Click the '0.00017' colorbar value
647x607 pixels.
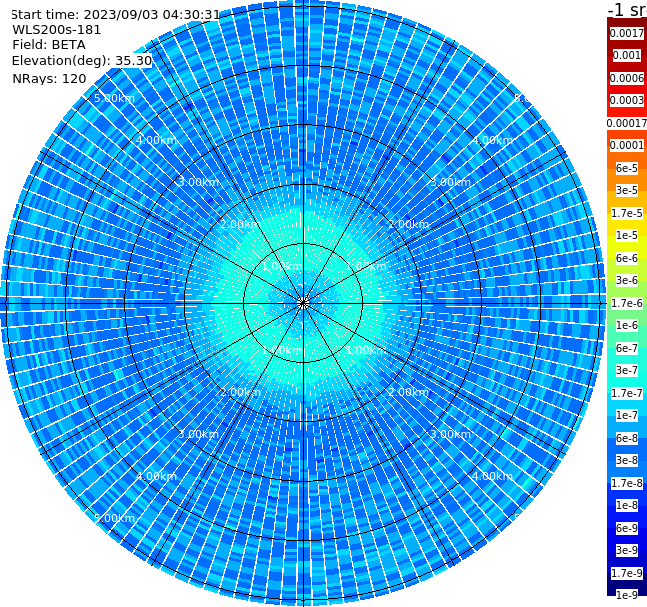627,123
